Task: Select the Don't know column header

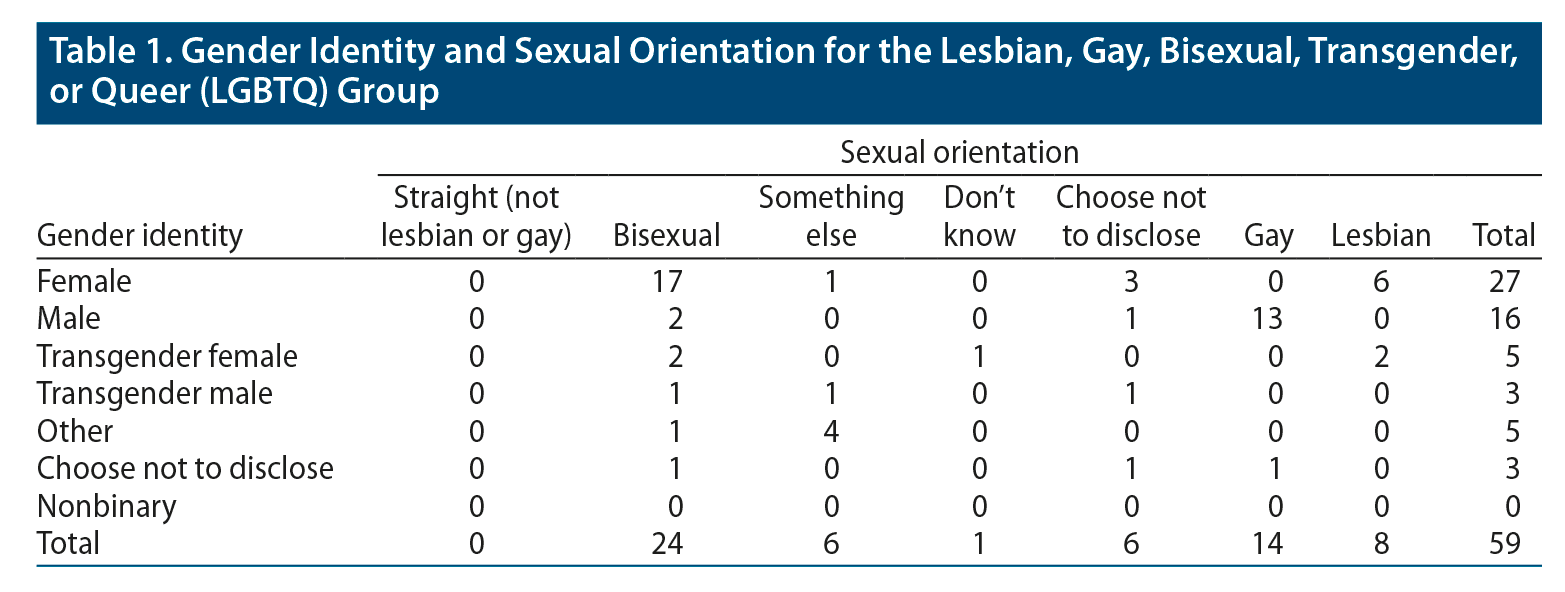Action: 979,216
